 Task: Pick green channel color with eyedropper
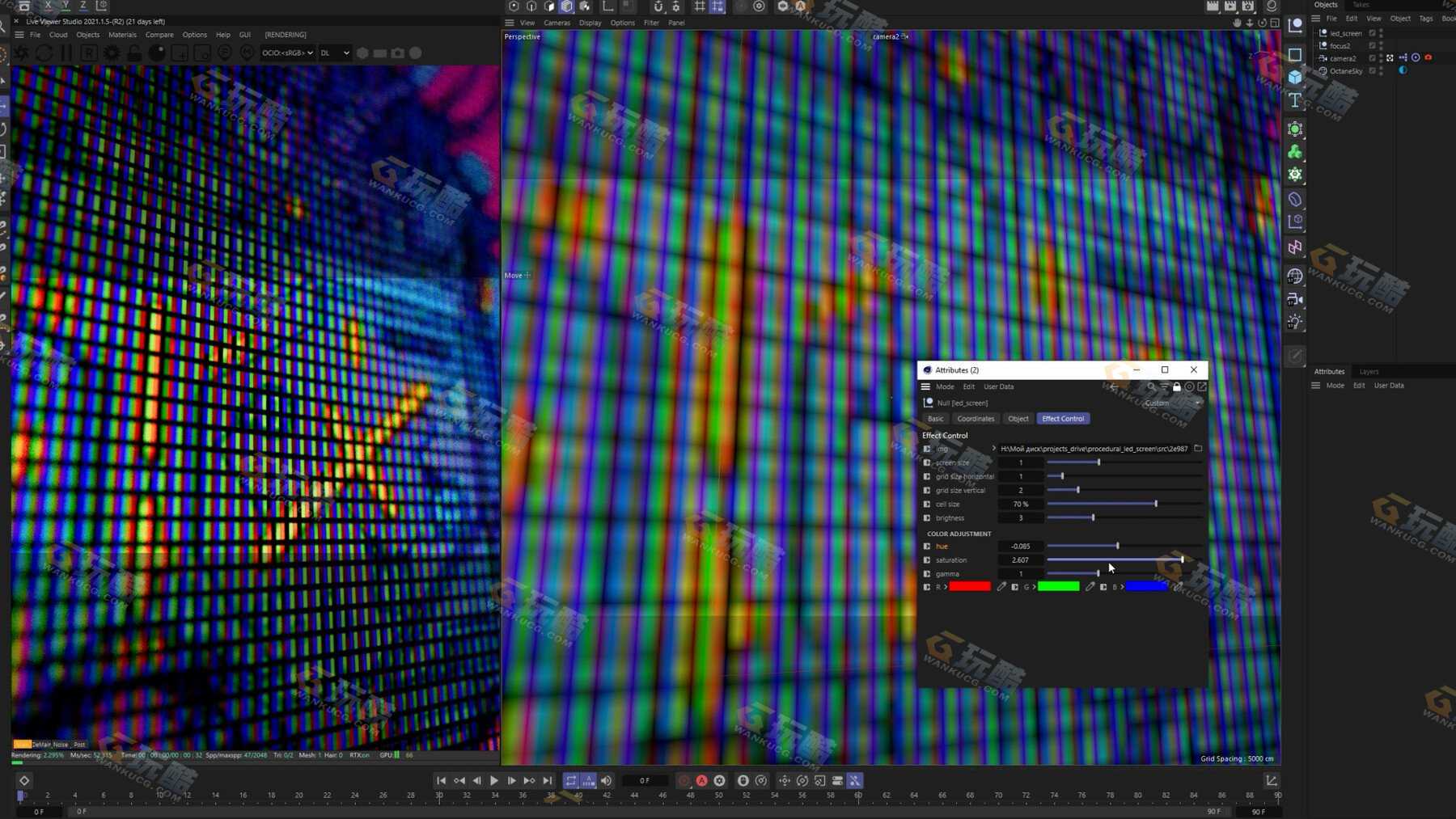tap(1090, 587)
